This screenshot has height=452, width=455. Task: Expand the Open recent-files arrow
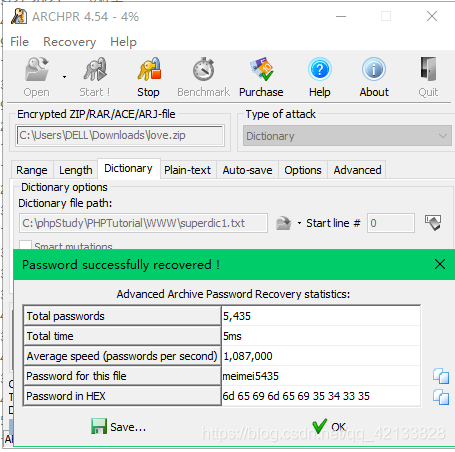64,77
